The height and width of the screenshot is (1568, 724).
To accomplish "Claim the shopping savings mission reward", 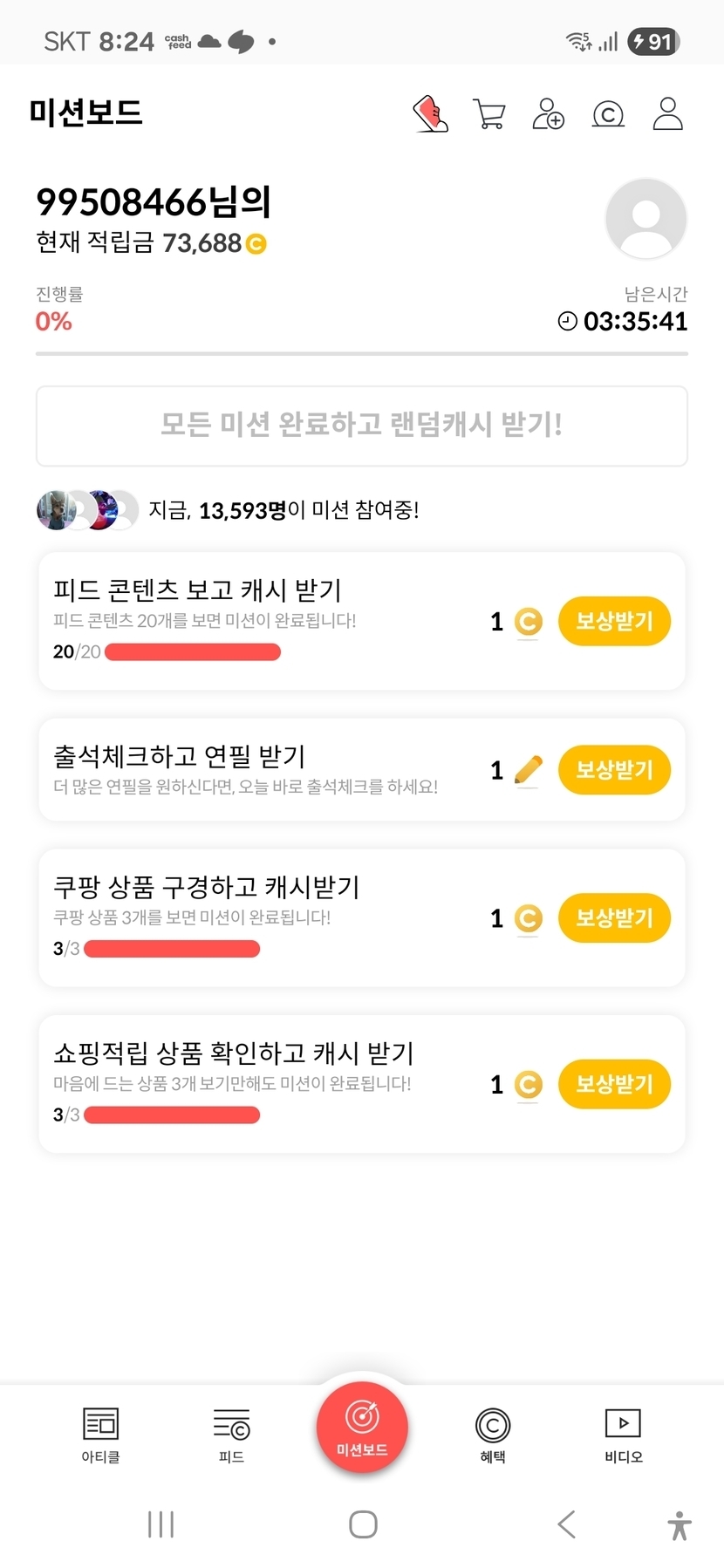I will click(x=614, y=1084).
